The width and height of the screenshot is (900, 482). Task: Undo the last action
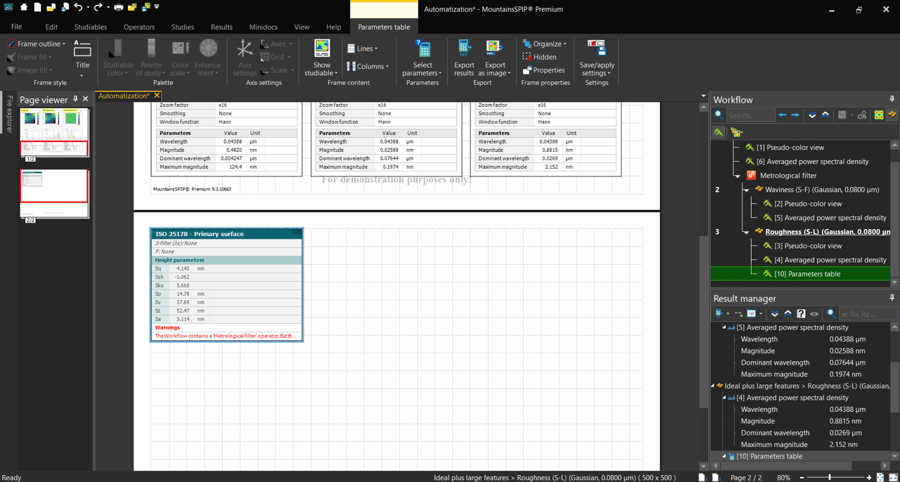coord(77,8)
